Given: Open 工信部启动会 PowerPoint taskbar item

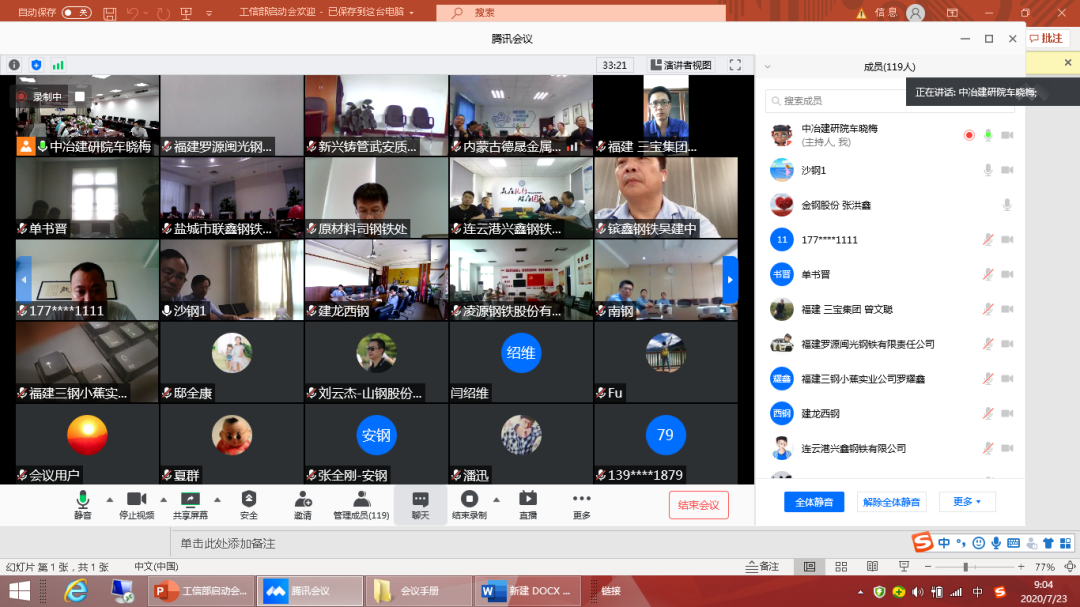Looking at the screenshot, I should coord(201,591).
